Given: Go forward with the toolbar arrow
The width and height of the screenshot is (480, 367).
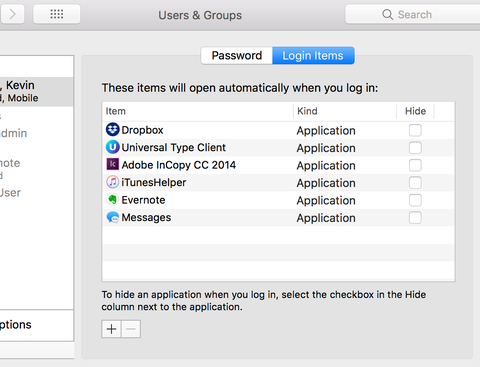Looking at the screenshot, I should point(12,14).
